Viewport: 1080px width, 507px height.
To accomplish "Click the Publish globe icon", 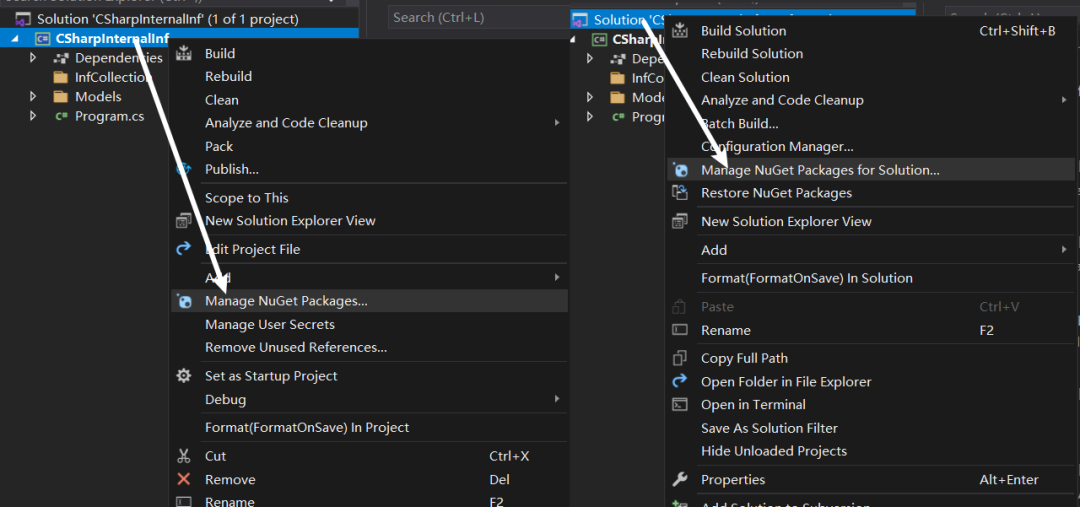I will (184, 169).
